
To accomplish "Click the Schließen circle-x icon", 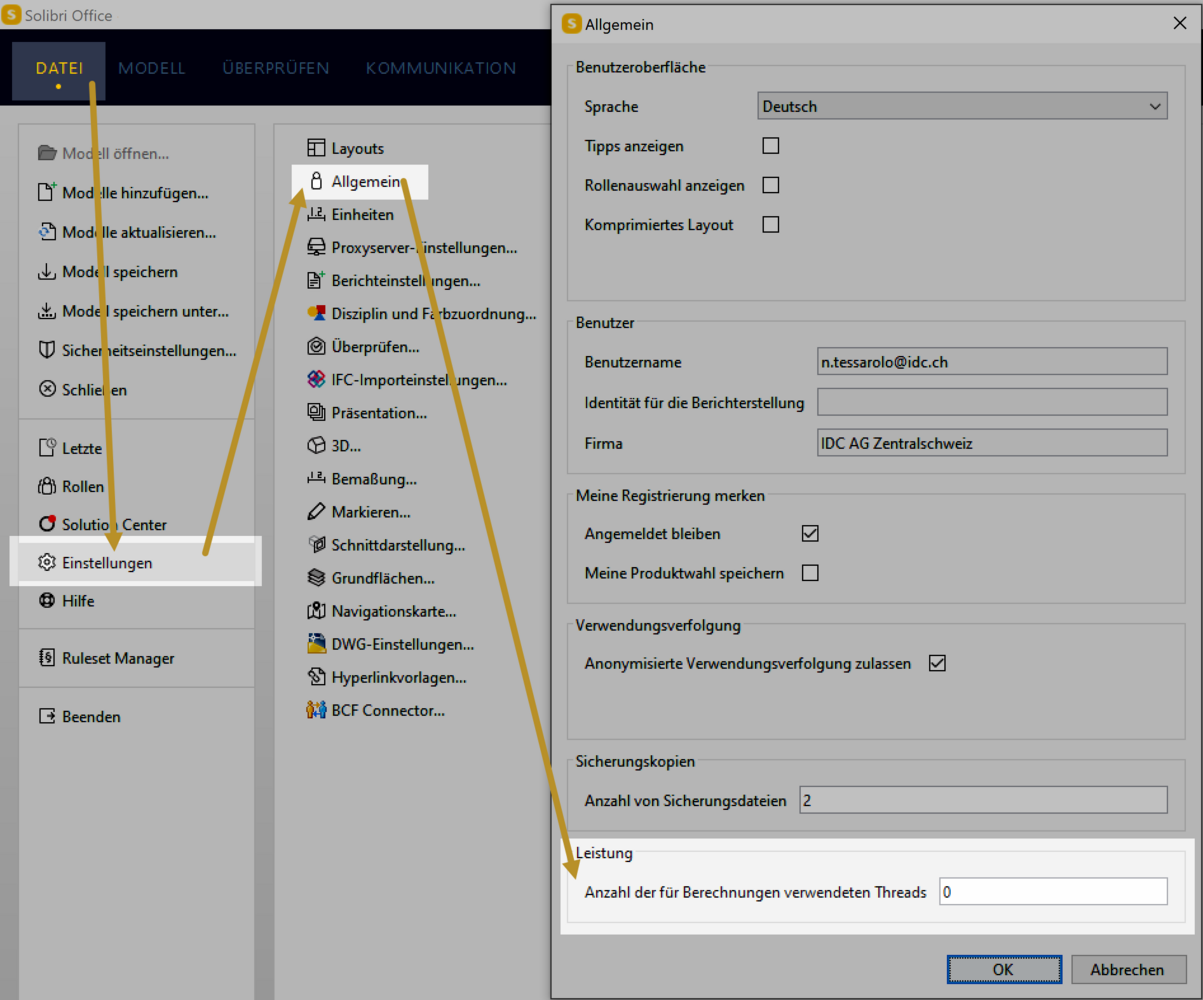I will 47,389.
